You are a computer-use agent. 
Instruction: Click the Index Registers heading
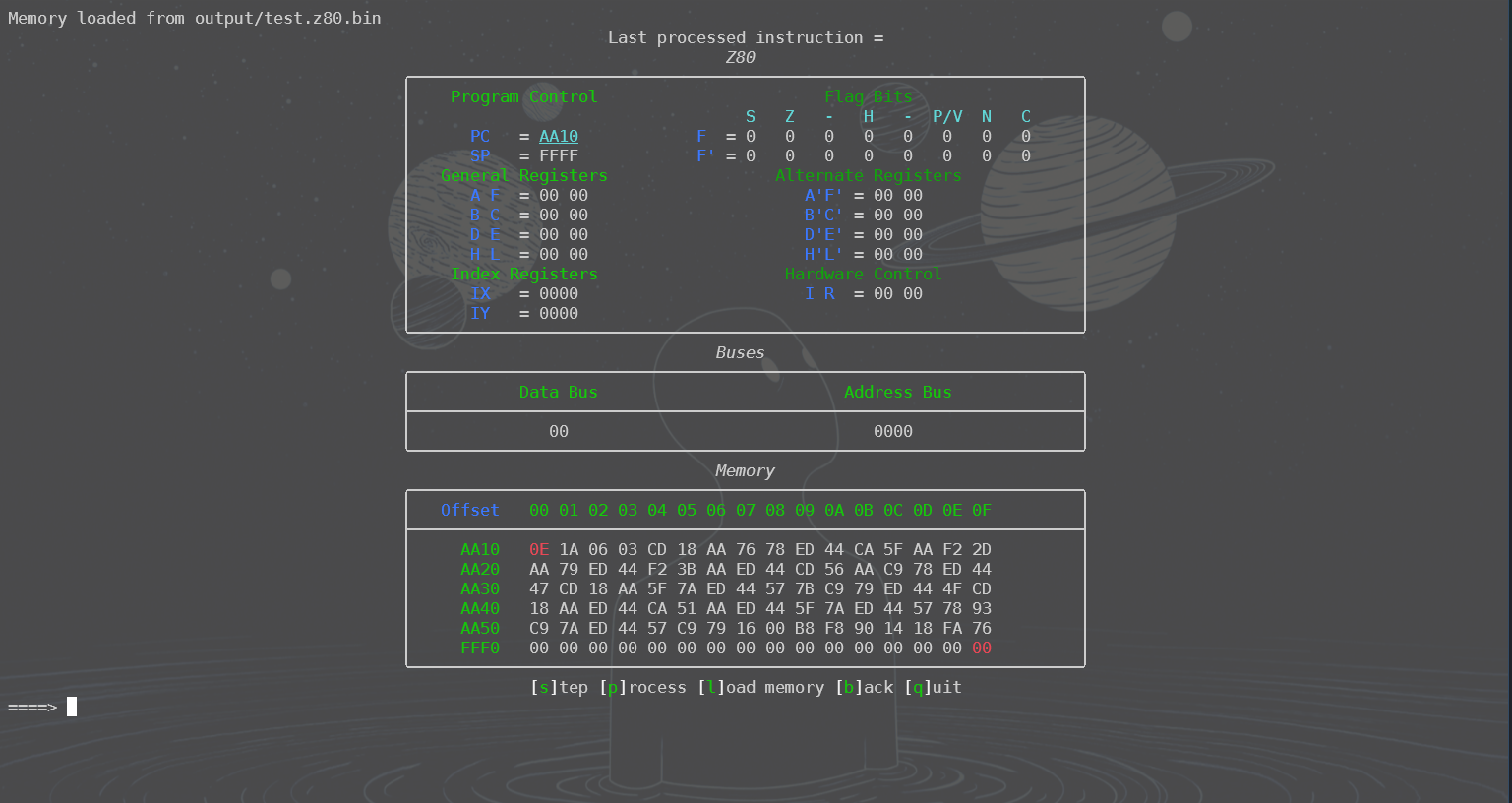524,274
